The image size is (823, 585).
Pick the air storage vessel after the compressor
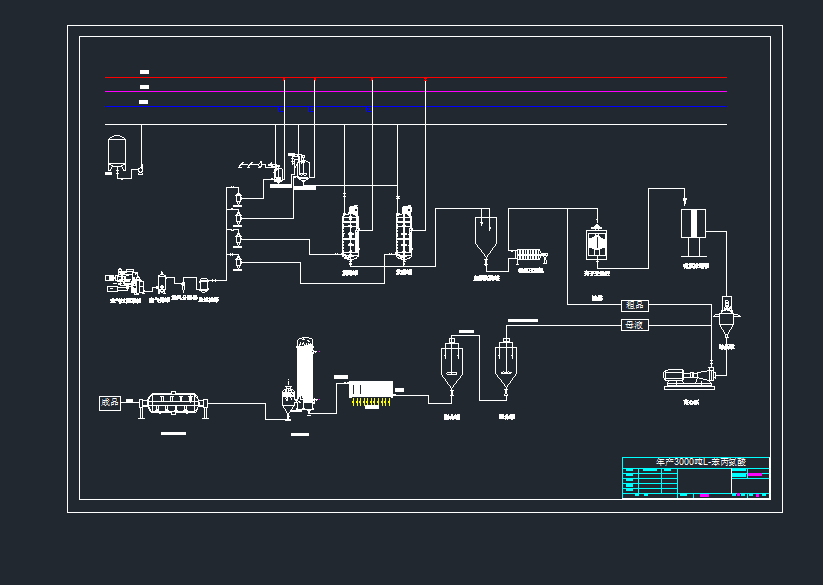click(162, 283)
